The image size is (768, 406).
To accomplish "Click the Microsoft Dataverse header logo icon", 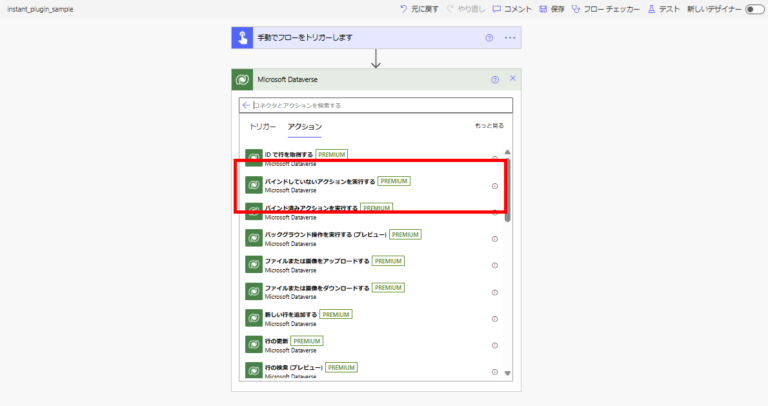I will (242, 79).
